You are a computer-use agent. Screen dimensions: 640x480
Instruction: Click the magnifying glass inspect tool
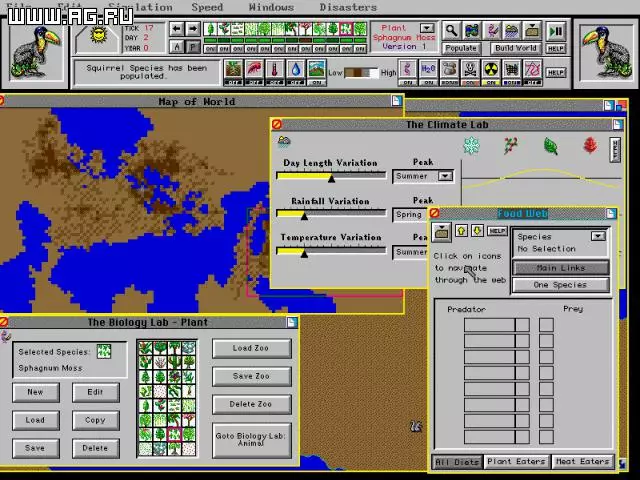tap(451, 32)
